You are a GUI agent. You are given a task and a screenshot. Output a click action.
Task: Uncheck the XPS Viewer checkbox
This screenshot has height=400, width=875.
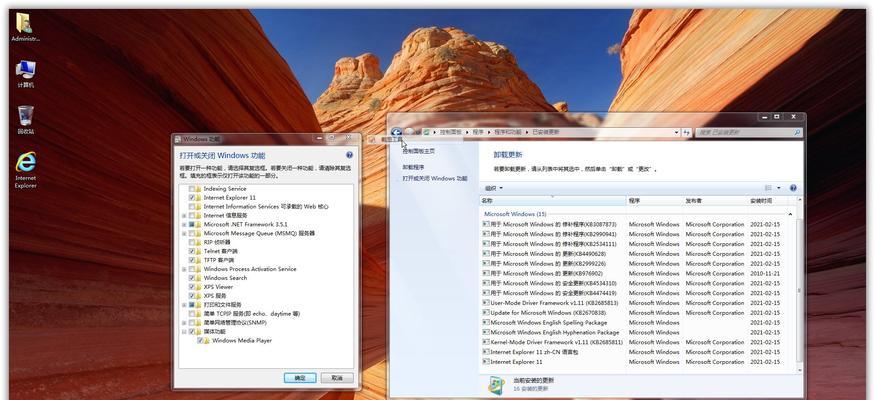191,287
